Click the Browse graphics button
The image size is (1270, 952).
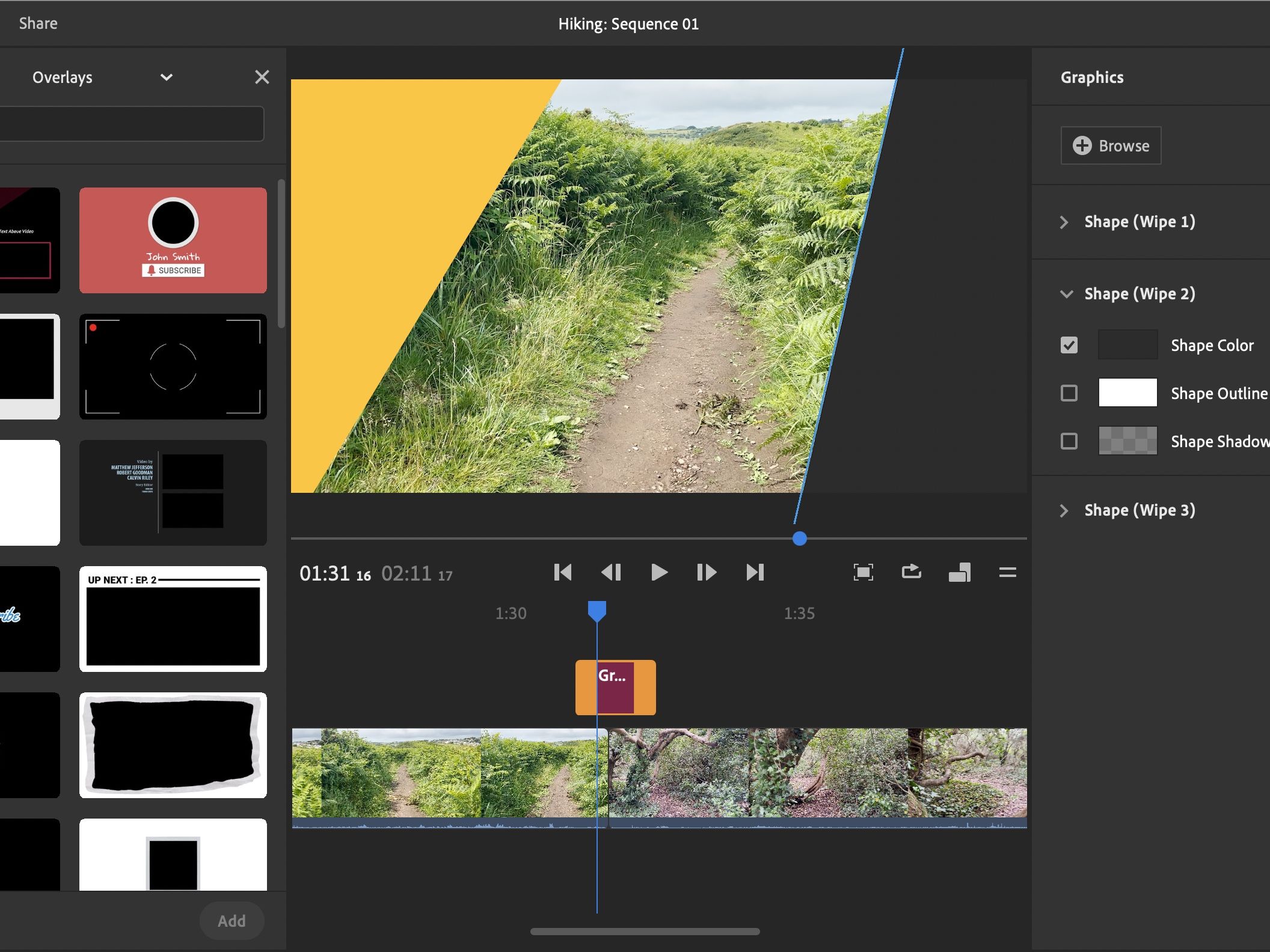coord(1111,145)
